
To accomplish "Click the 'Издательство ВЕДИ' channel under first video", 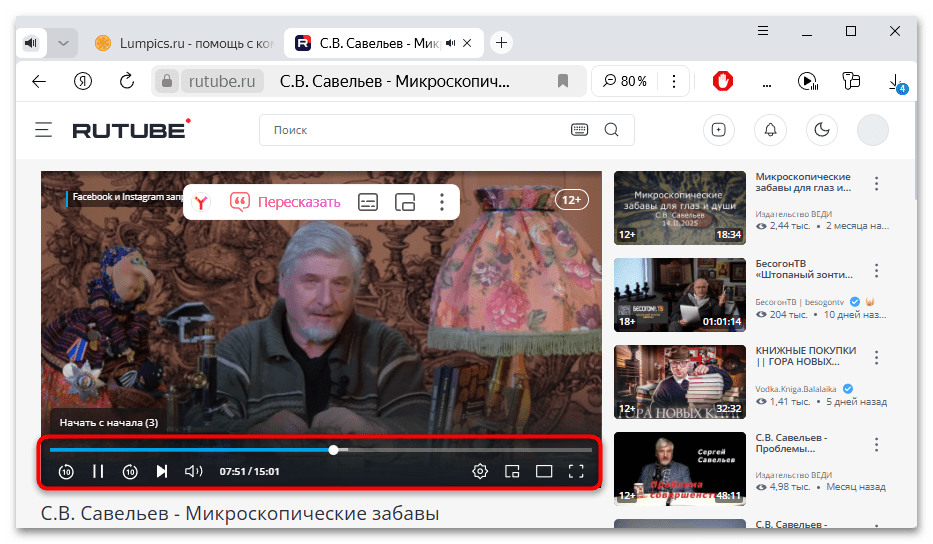I will (794, 214).
